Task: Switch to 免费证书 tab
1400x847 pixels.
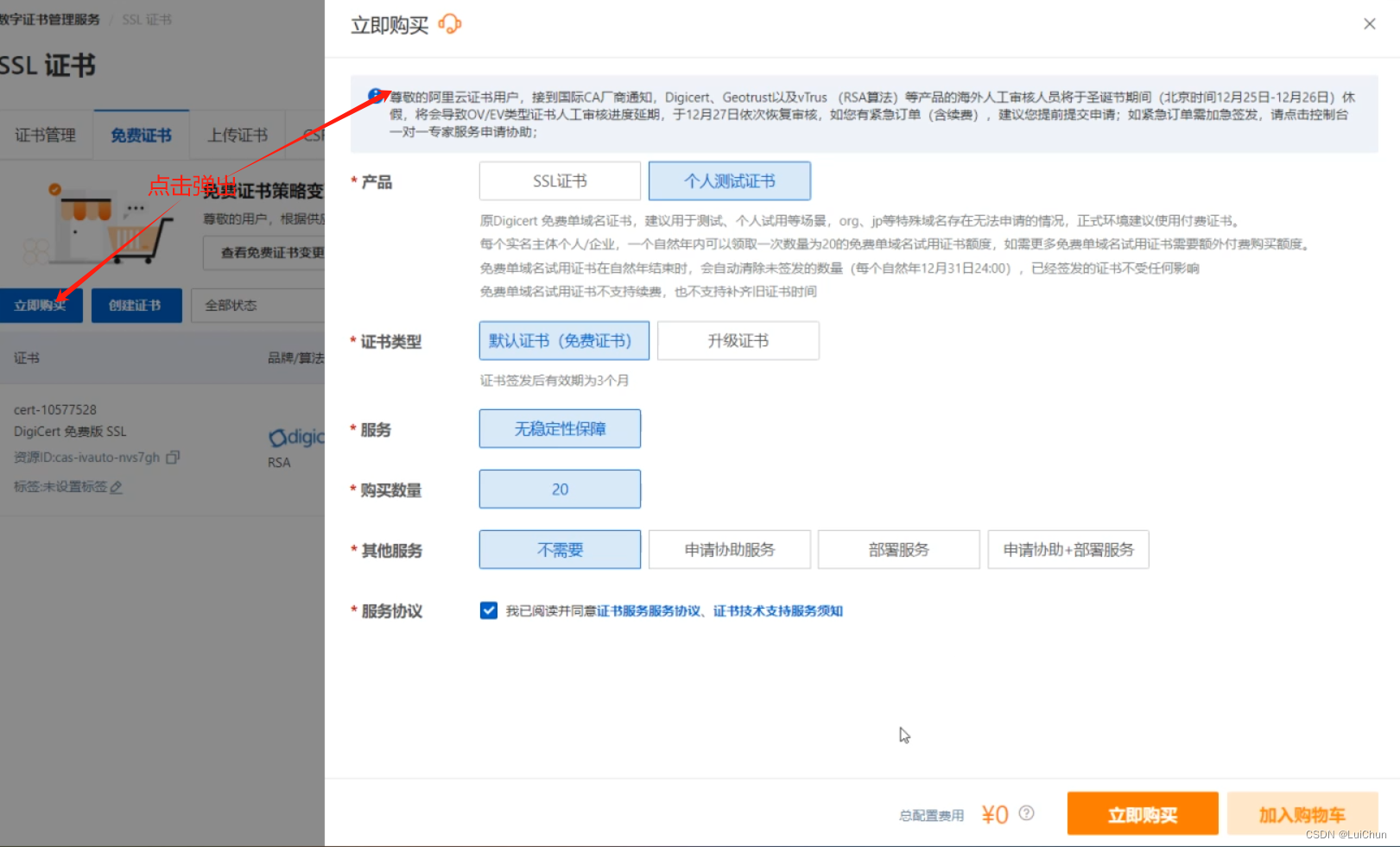Action: pos(141,136)
